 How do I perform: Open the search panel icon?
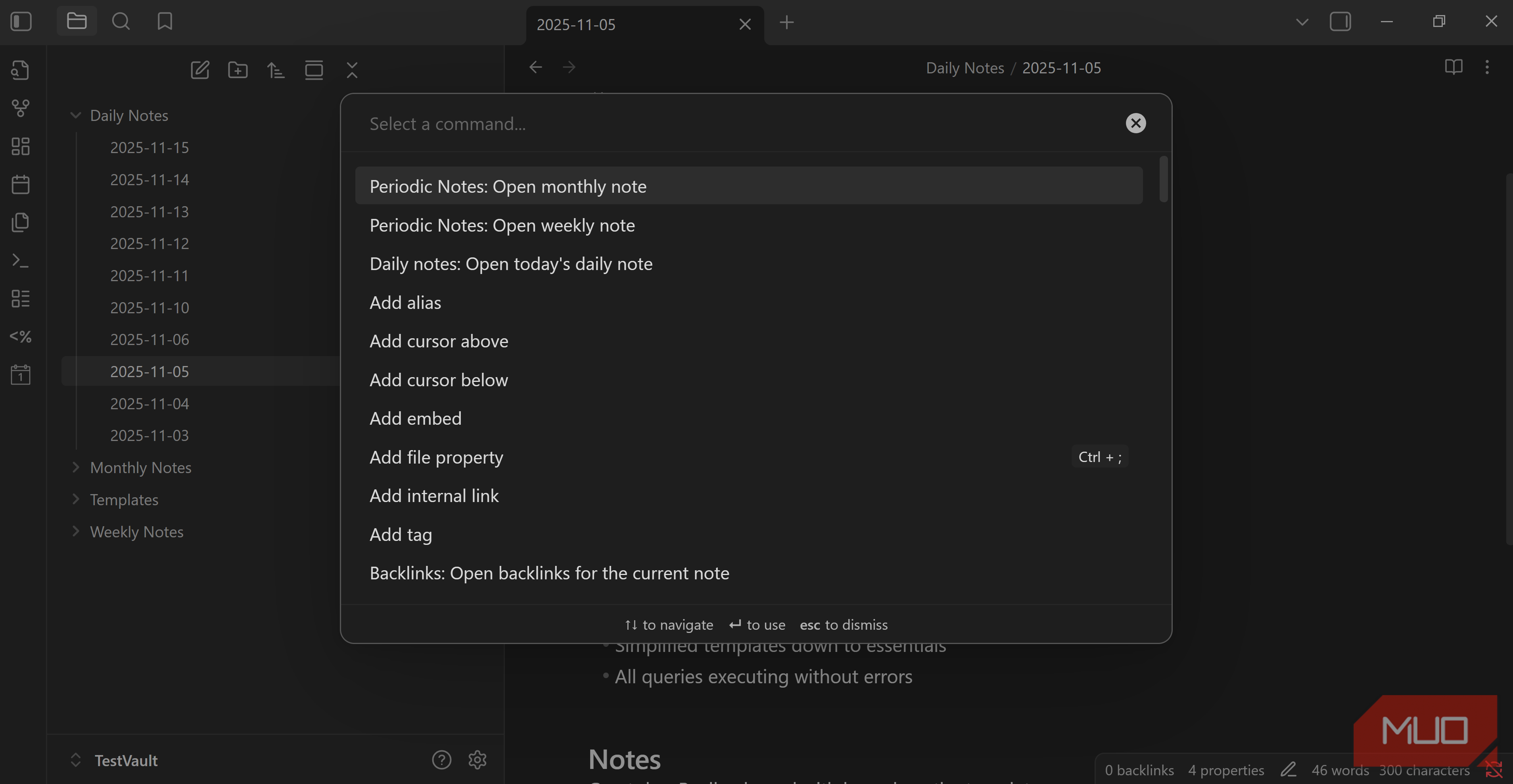pyautogui.click(x=121, y=22)
